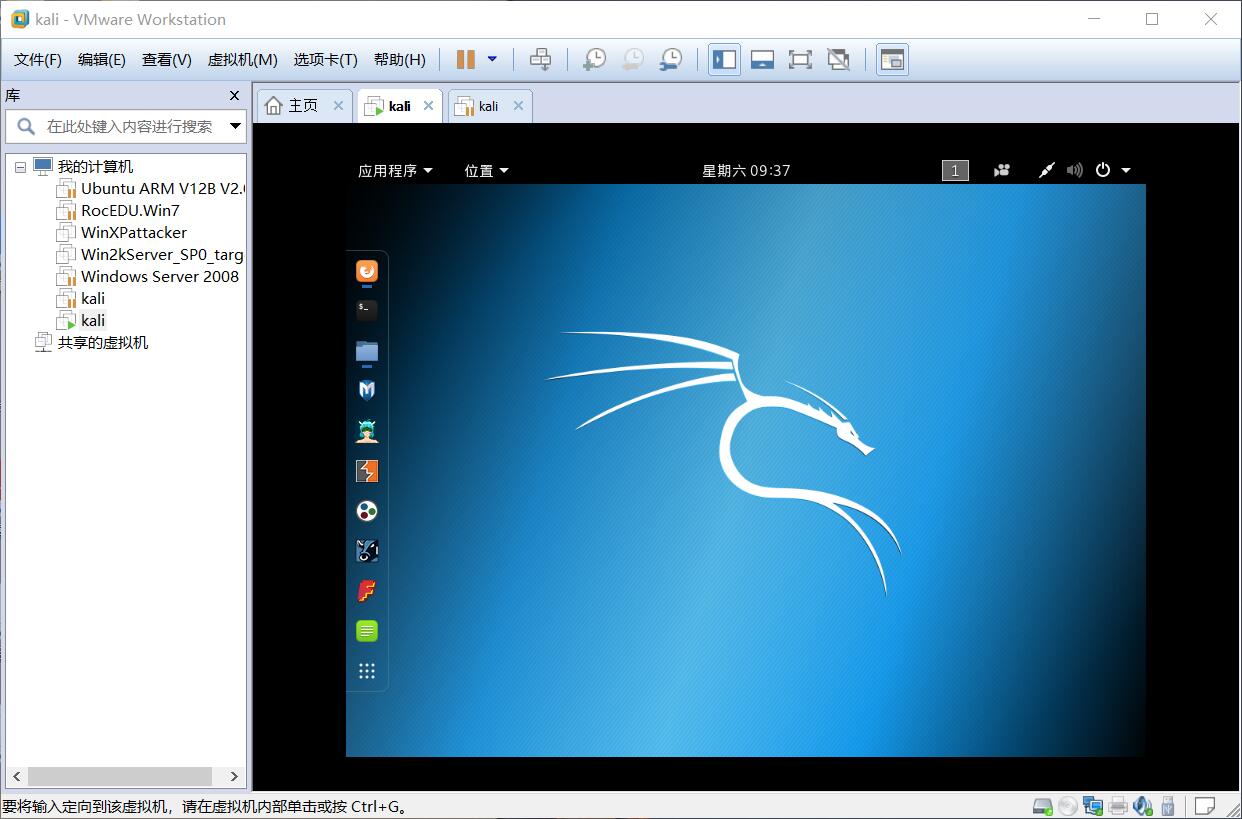Select RocEDU.Win7 virtual machine
Viewport: 1242px width, 819px height.
(x=130, y=210)
